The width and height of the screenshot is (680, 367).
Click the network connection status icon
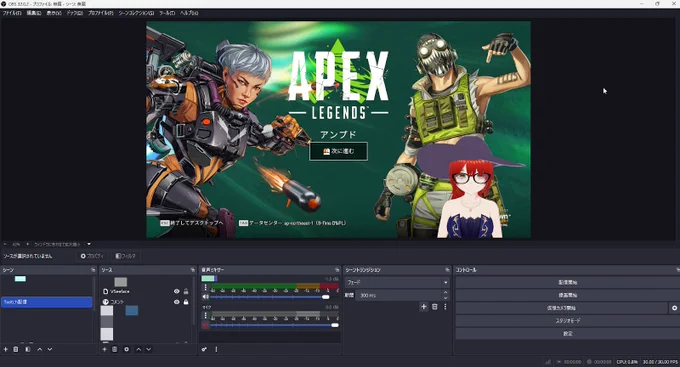548,362
